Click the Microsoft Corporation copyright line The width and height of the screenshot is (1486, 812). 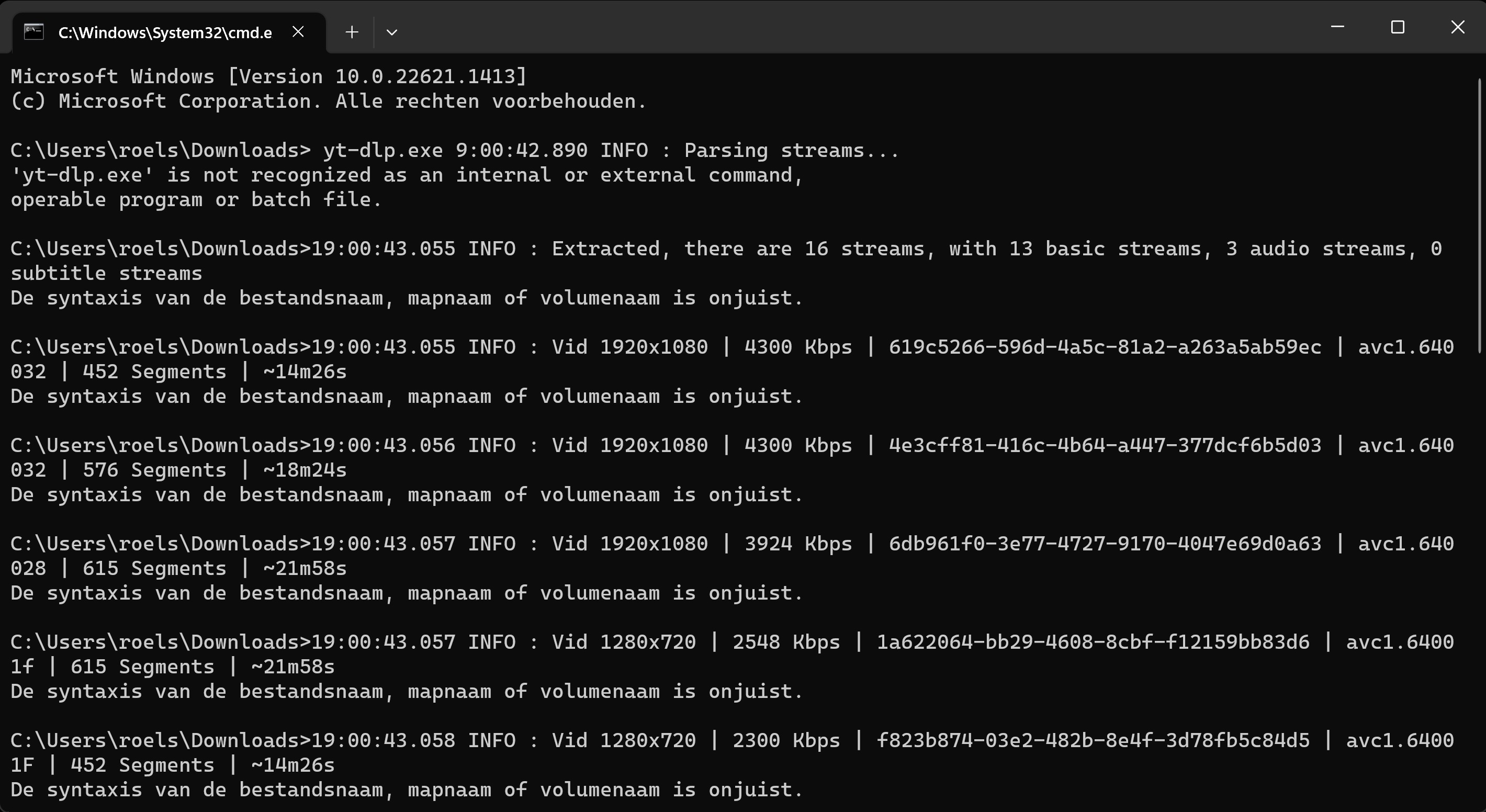tap(329, 101)
